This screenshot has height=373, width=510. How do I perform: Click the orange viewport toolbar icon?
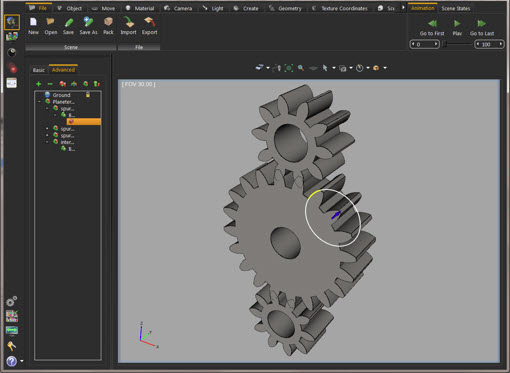pyautogui.click(x=376, y=68)
